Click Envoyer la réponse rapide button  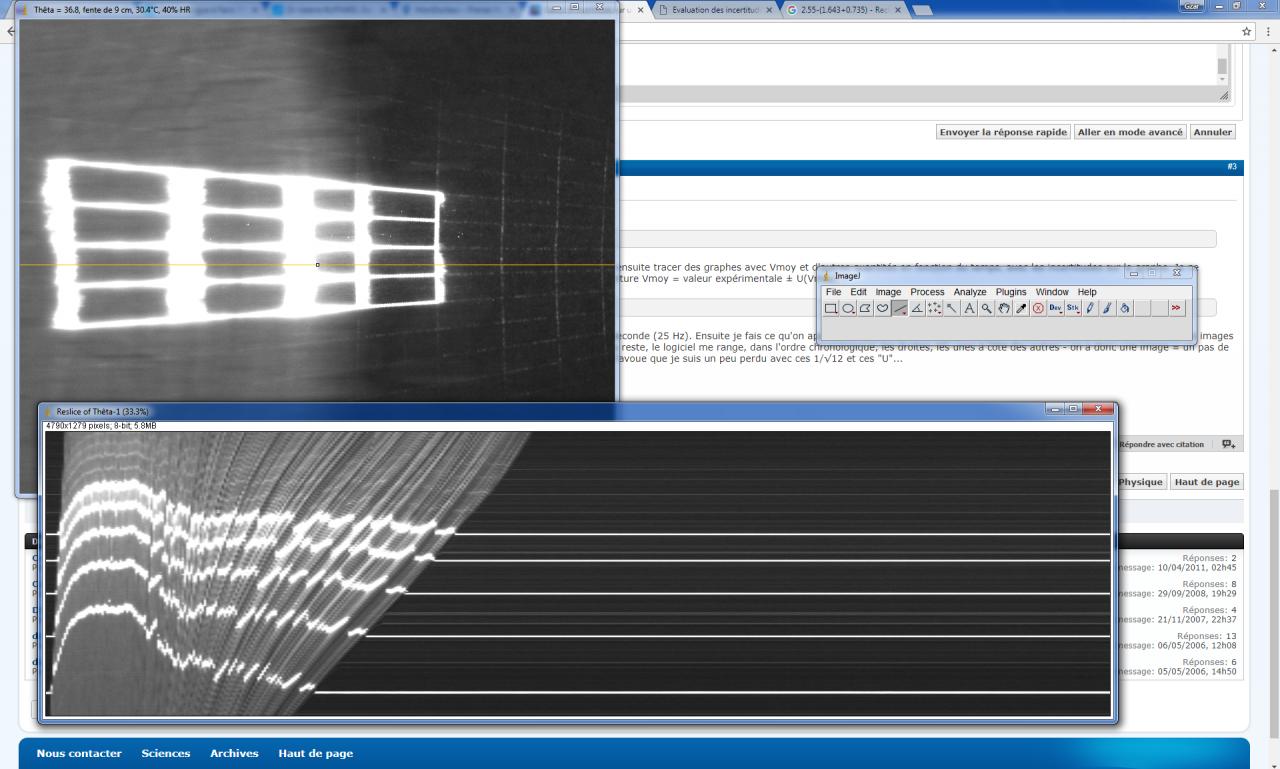pos(1004,132)
